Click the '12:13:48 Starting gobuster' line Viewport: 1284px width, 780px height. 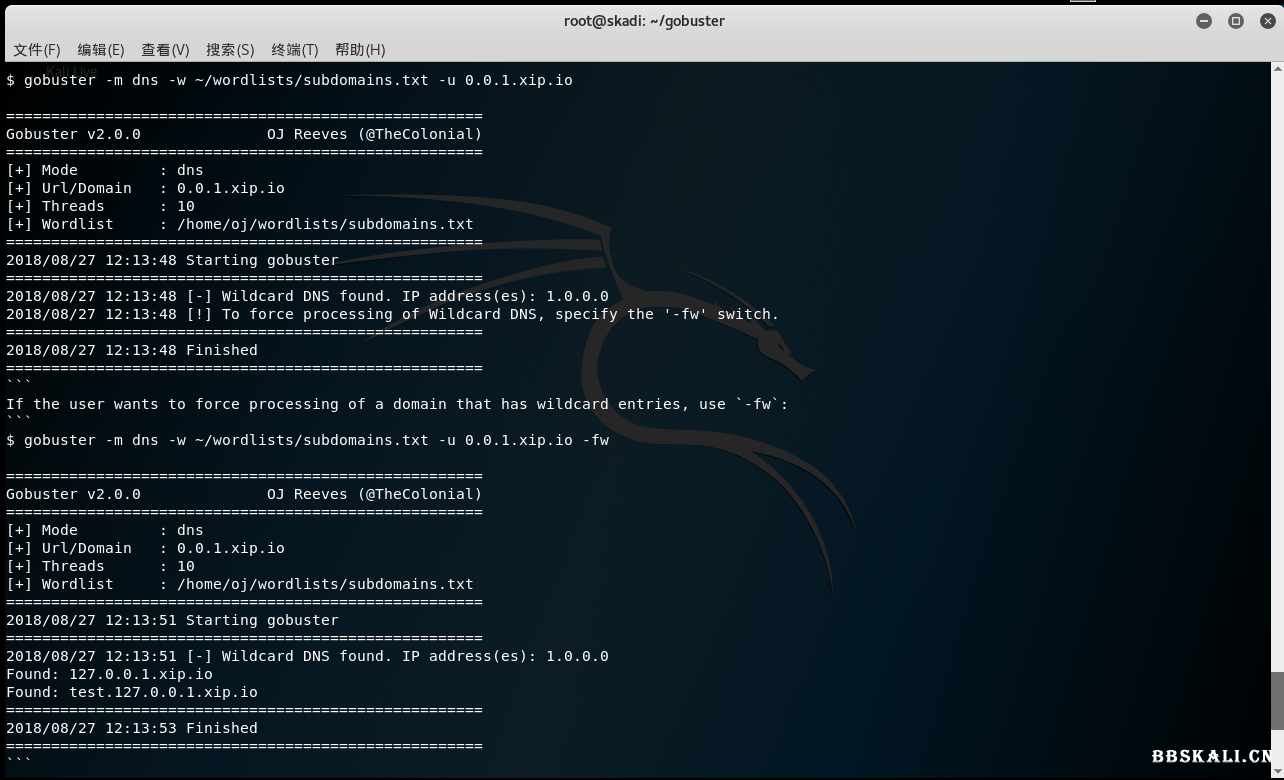172,260
